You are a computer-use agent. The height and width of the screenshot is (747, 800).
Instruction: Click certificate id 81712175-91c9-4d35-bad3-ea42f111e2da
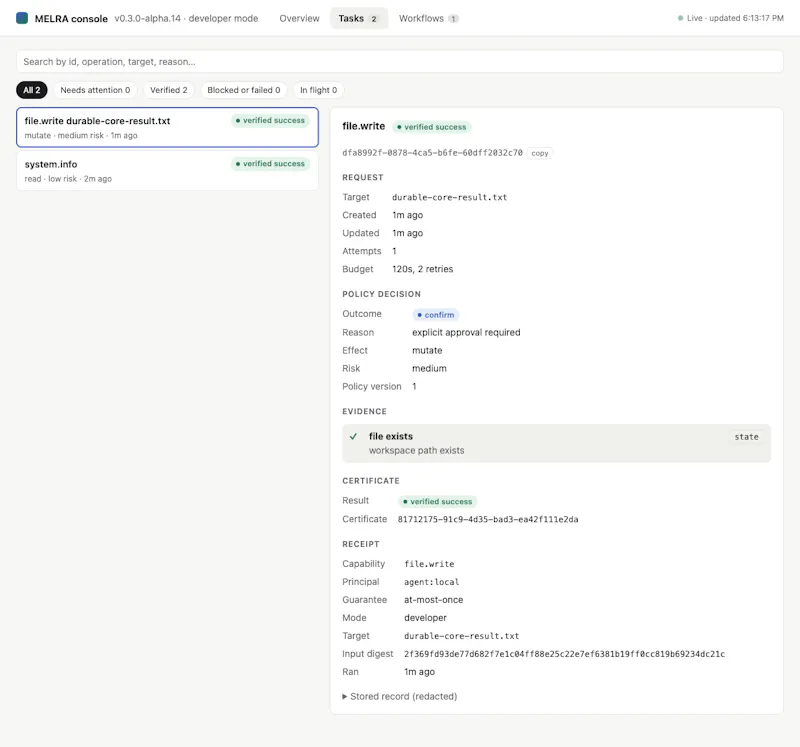click(x=488, y=519)
